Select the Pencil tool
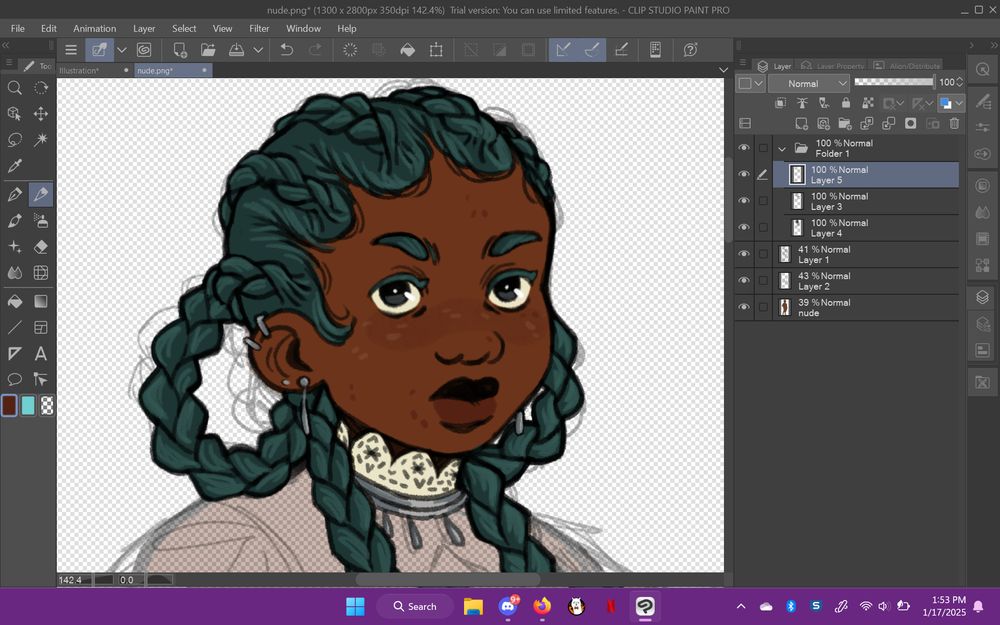Screen dimensions: 1000x625 pyautogui.click(x=41, y=195)
